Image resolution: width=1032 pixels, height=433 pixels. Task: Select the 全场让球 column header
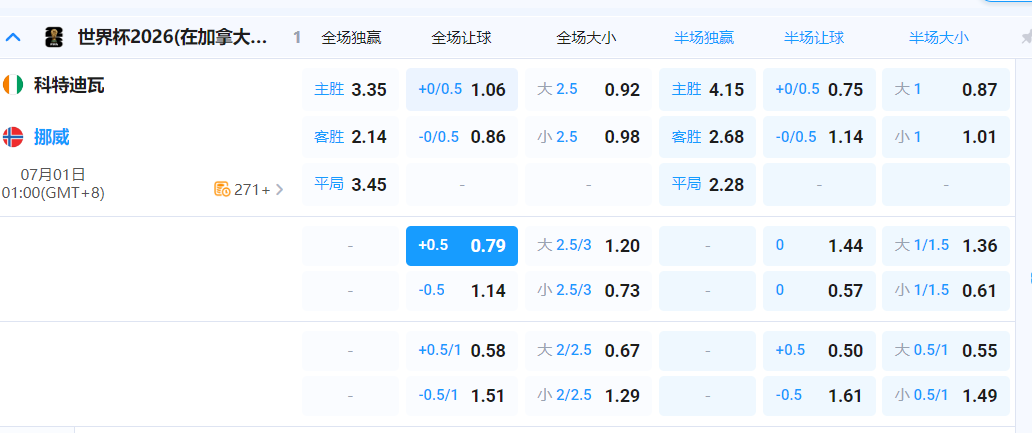point(461,38)
